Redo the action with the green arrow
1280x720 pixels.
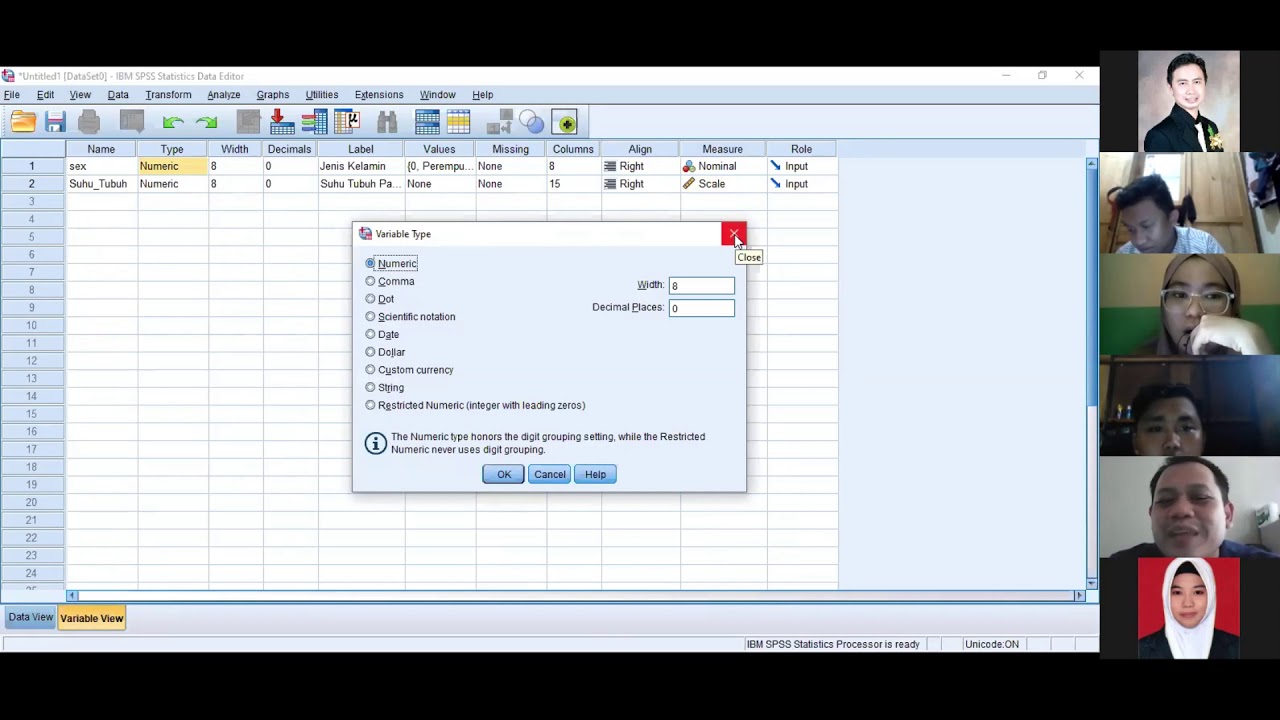coord(207,123)
